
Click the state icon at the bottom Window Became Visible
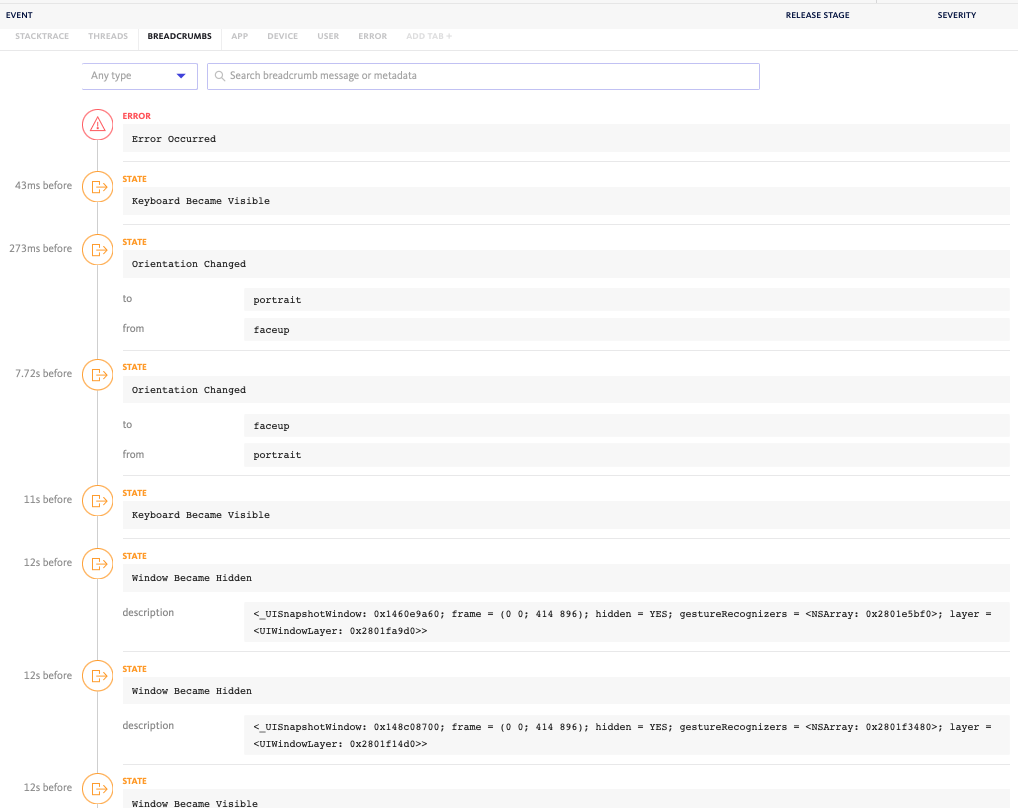click(x=97, y=788)
